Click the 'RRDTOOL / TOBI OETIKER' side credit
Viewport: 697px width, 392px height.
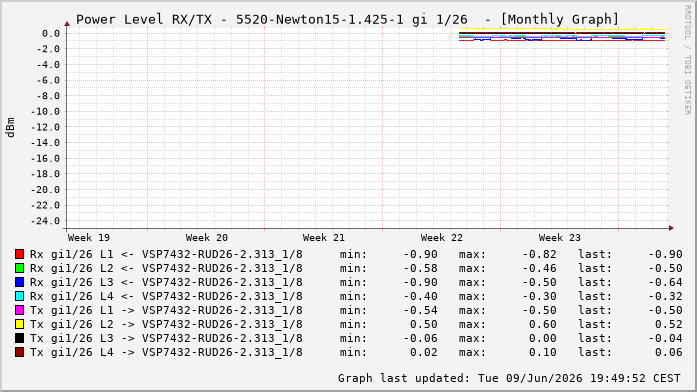[687, 60]
